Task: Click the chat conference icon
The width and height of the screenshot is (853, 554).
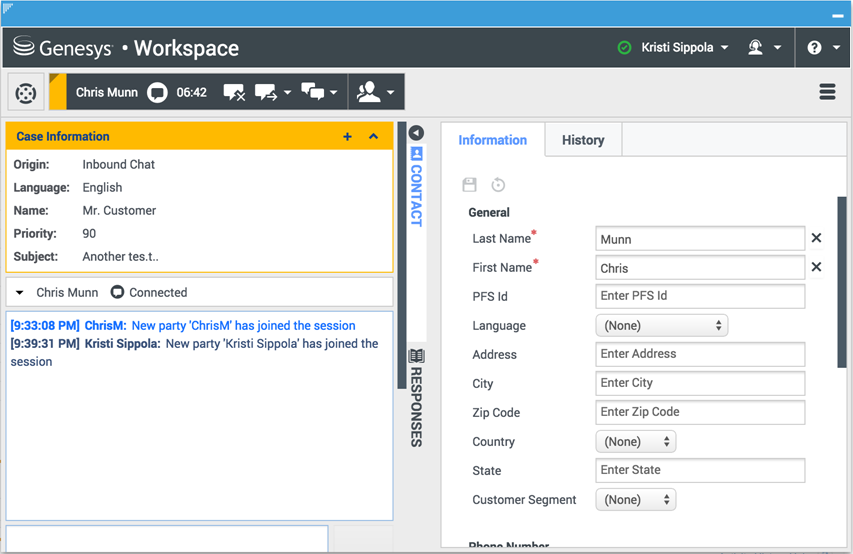Action: tap(313, 92)
